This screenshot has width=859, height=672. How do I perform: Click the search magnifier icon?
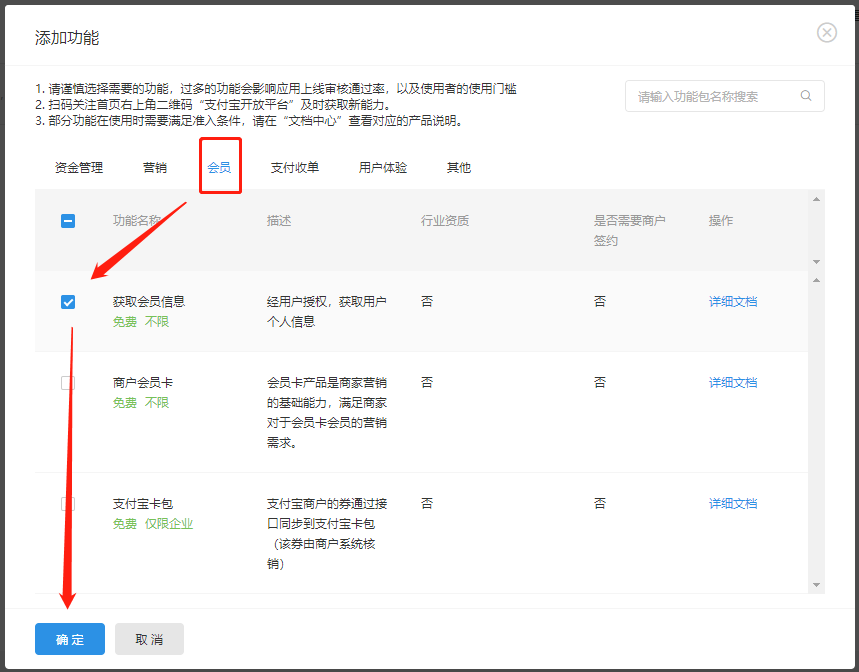806,96
